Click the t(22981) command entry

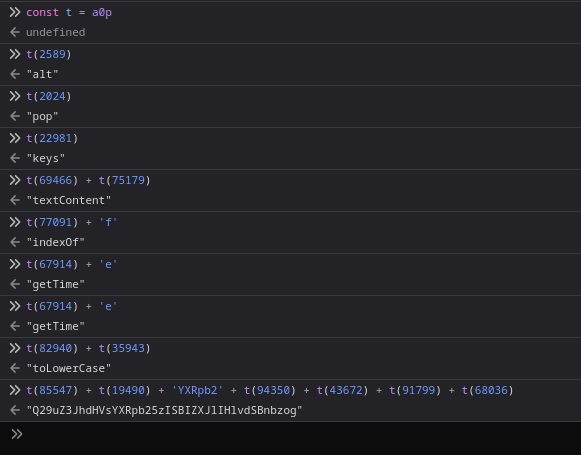click(x=52, y=138)
